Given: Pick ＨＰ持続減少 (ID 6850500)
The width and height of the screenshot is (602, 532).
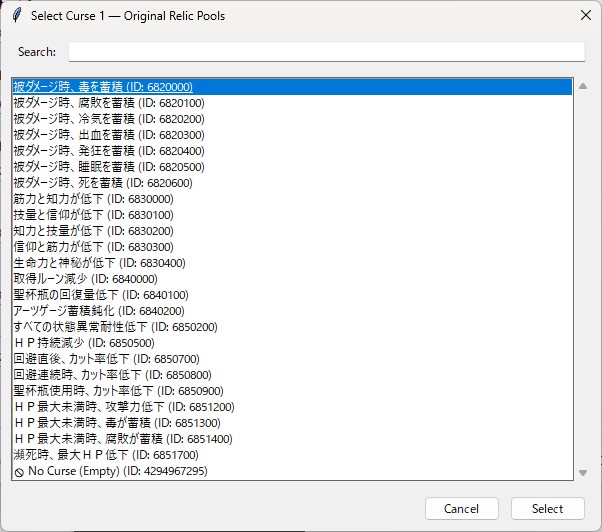Looking at the screenshot, I should point(292,343).
